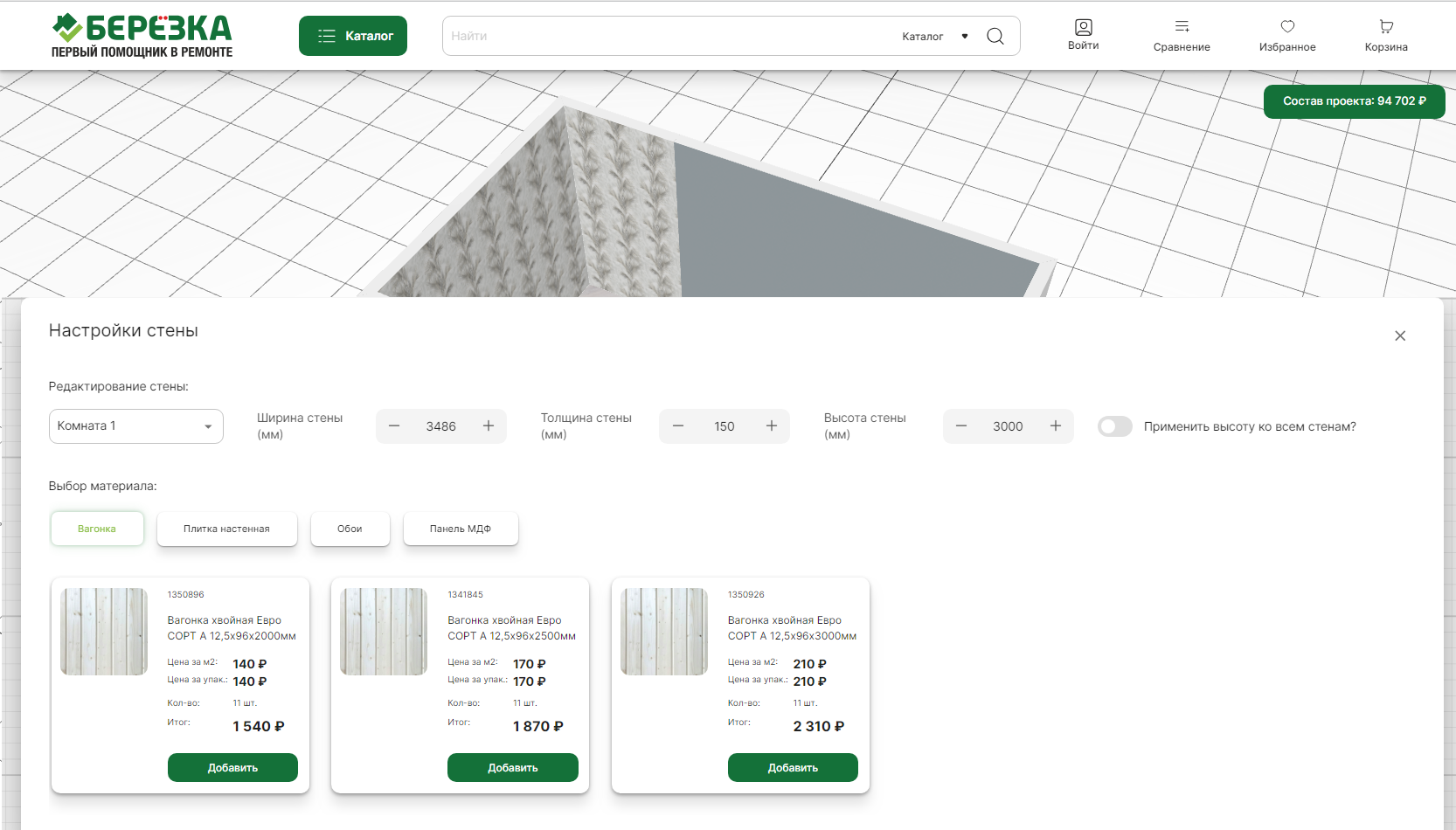Click thumbnail of Вагонка 12,5x96x2000мм
1456x830 pixels.
104,632
